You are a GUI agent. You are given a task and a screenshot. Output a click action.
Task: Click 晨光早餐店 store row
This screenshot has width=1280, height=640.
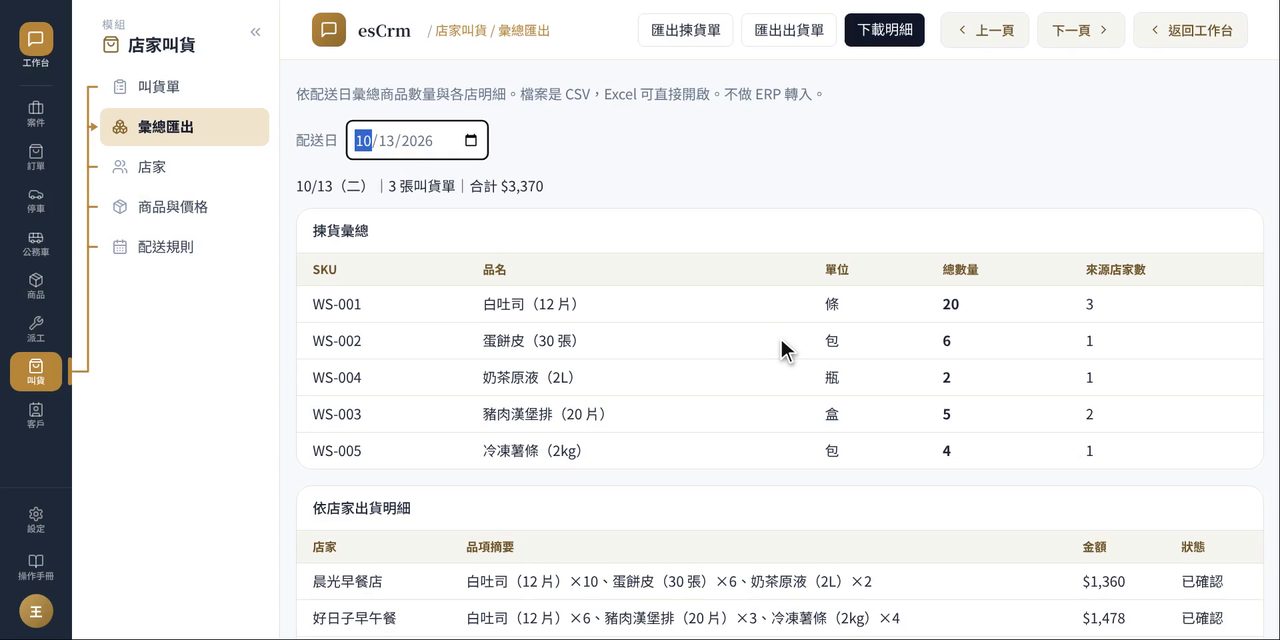tap(780, 581)
